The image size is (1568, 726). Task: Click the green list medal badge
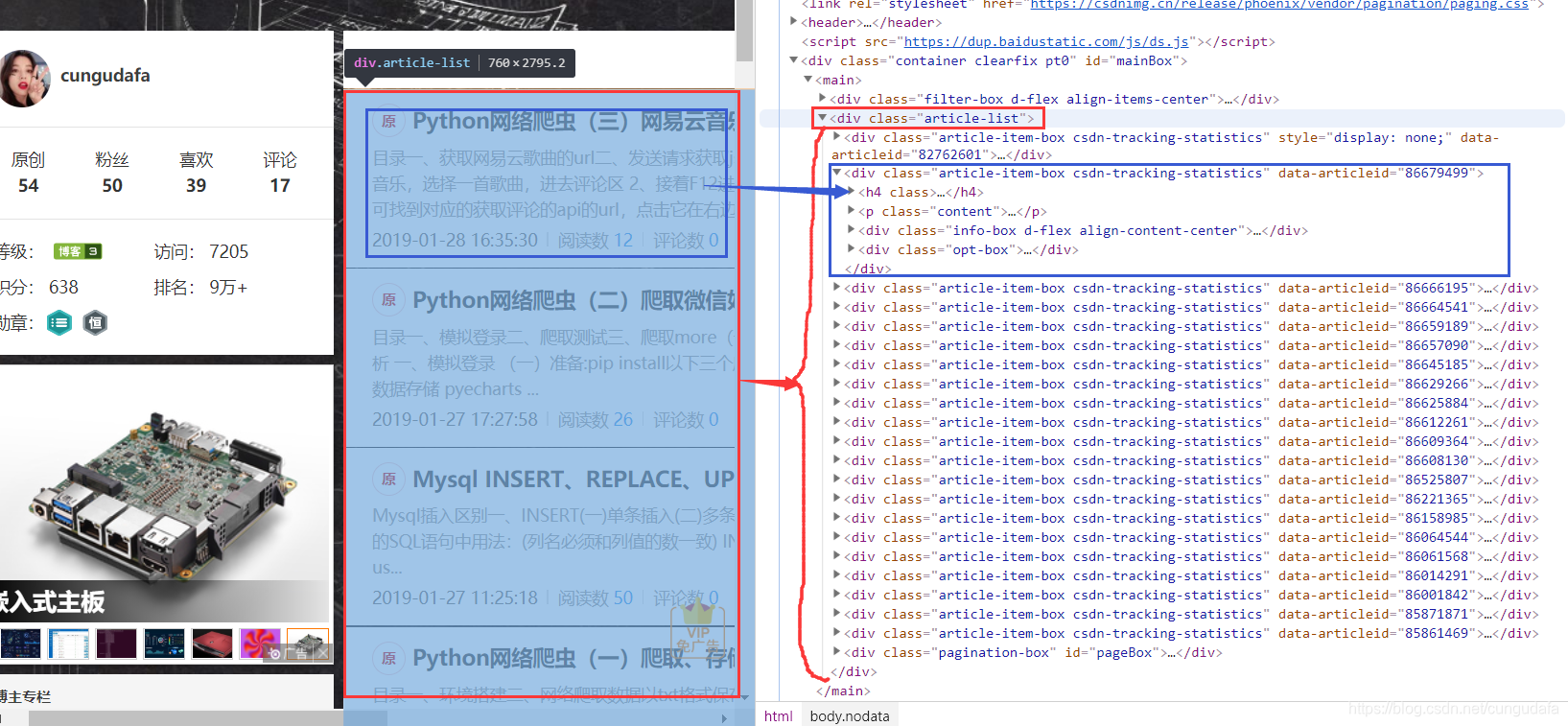pyautogui.click(x=59, y=323)
